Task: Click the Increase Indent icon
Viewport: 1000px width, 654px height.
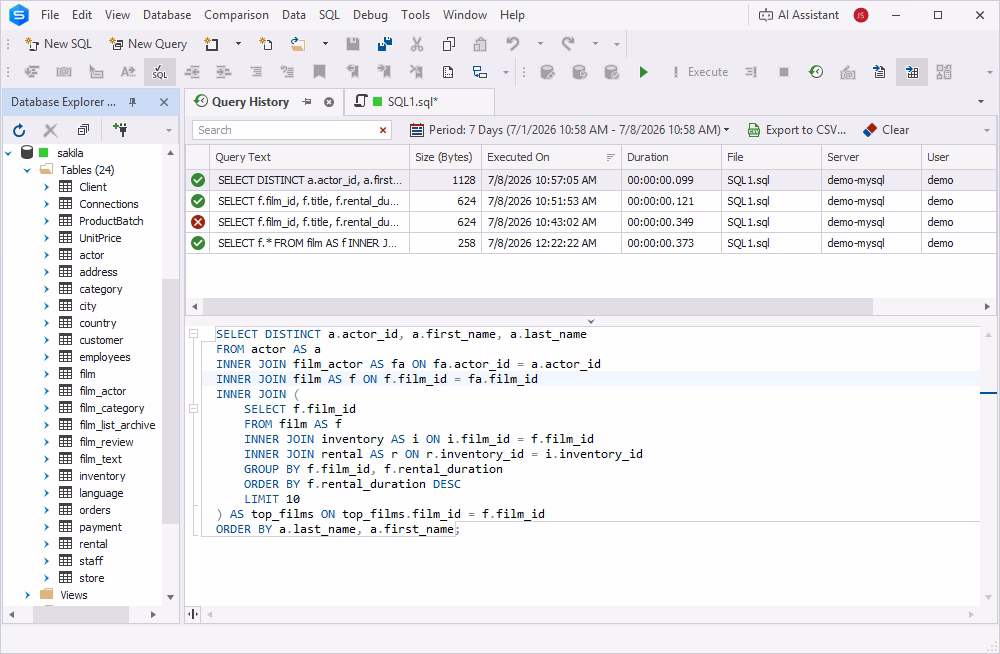Action: coord(223,72)
